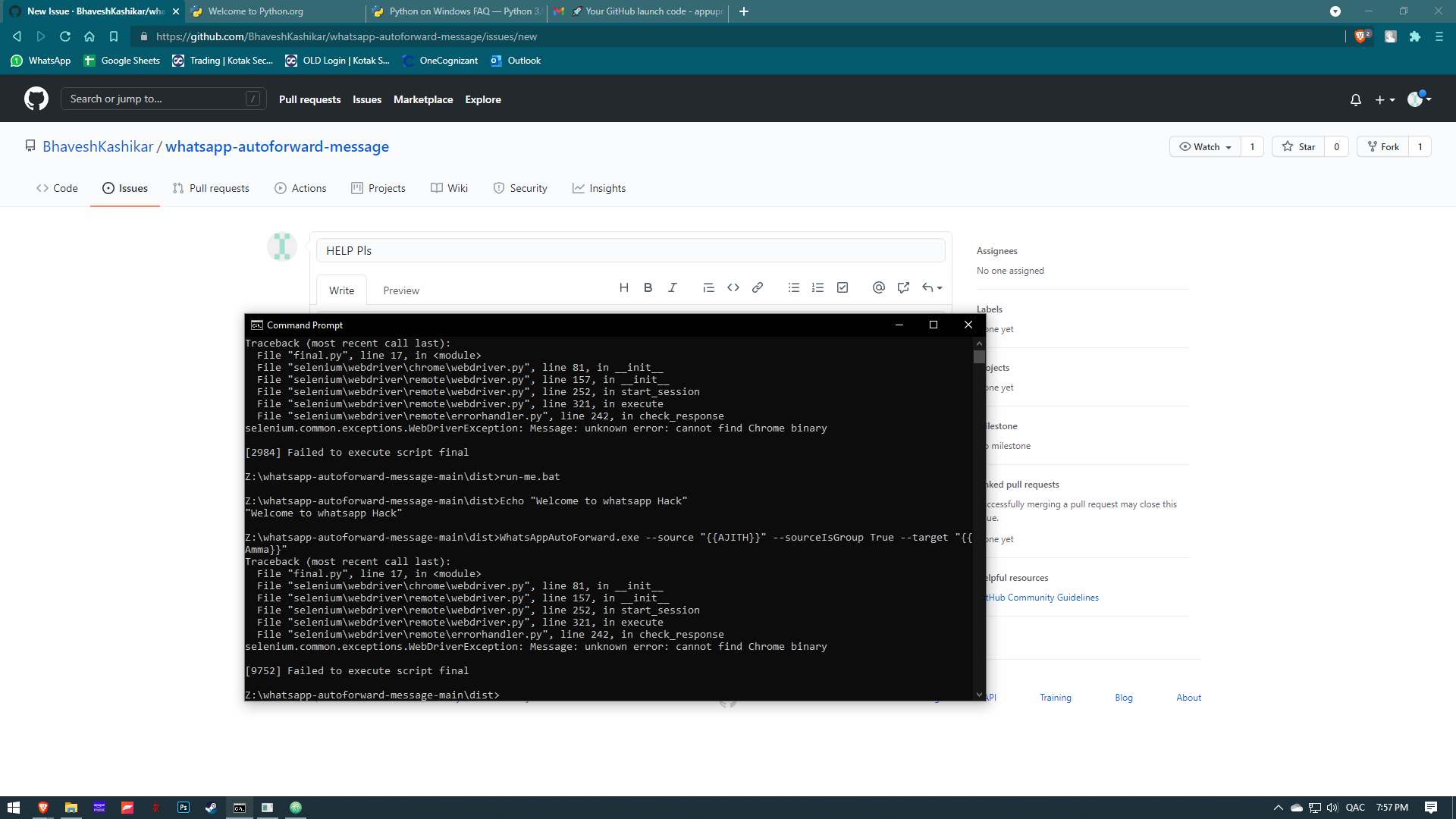Click Command Prompt vertical scrollbar thumb
The height and width of the screenshot is (819, 1456).
point(979,356)
